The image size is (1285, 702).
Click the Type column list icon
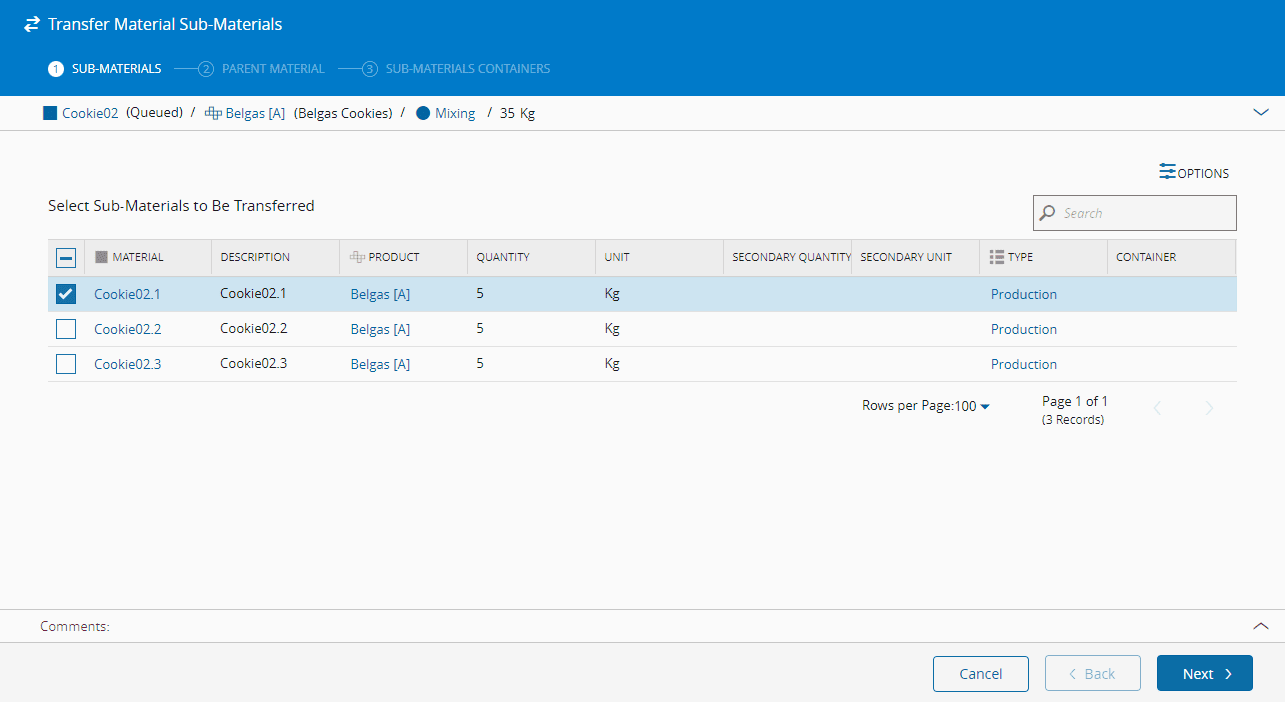pyautogui.click(x=996, y=257)
